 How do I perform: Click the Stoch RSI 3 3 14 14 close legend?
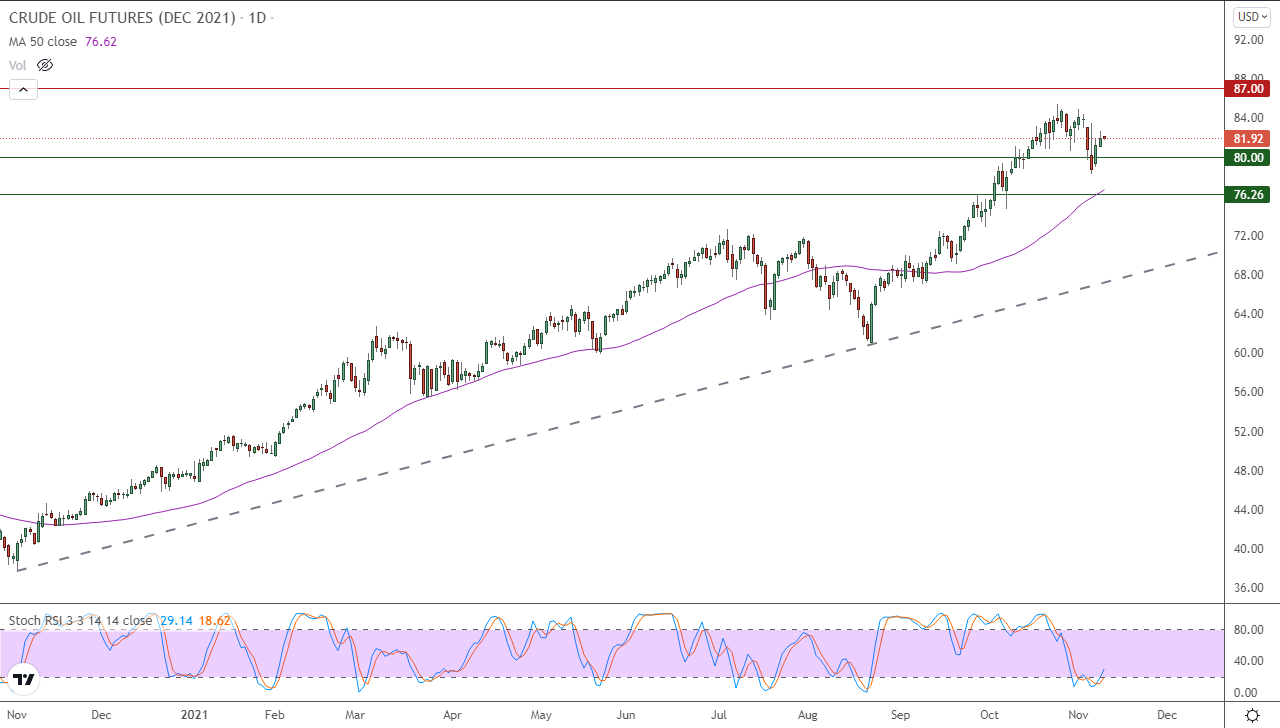coord(80,620)
